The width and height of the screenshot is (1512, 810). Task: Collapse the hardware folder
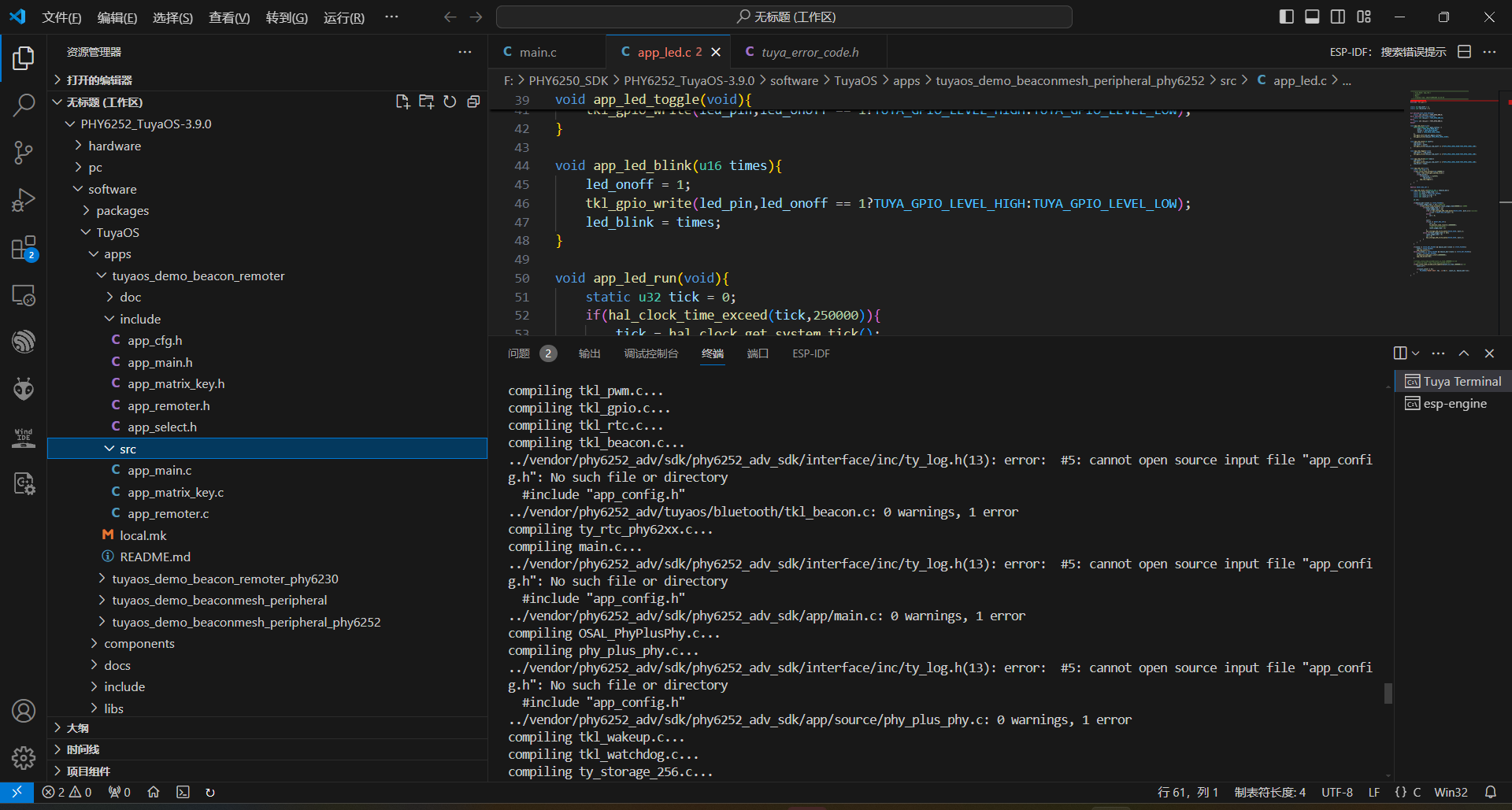[x=267, y=146]
